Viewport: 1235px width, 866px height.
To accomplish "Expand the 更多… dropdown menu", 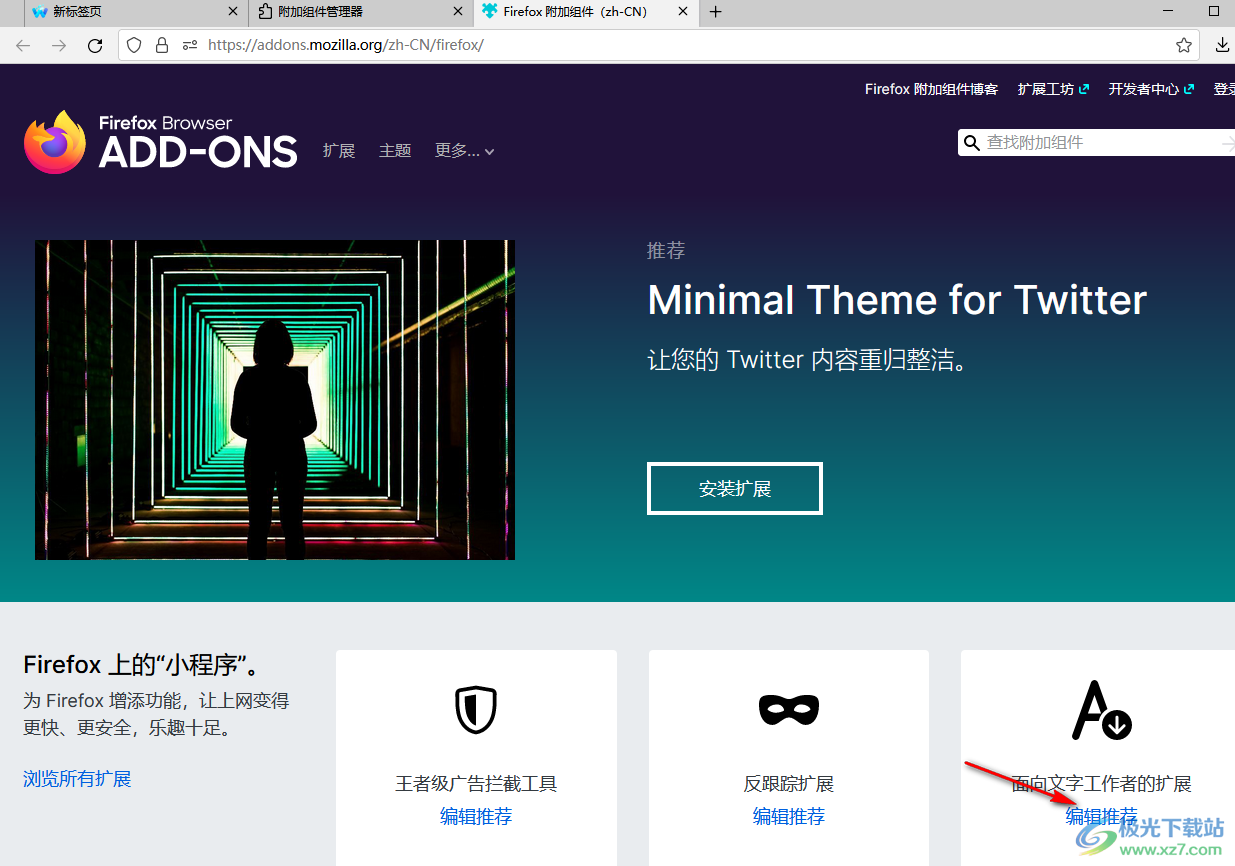I will coord(465,150).
